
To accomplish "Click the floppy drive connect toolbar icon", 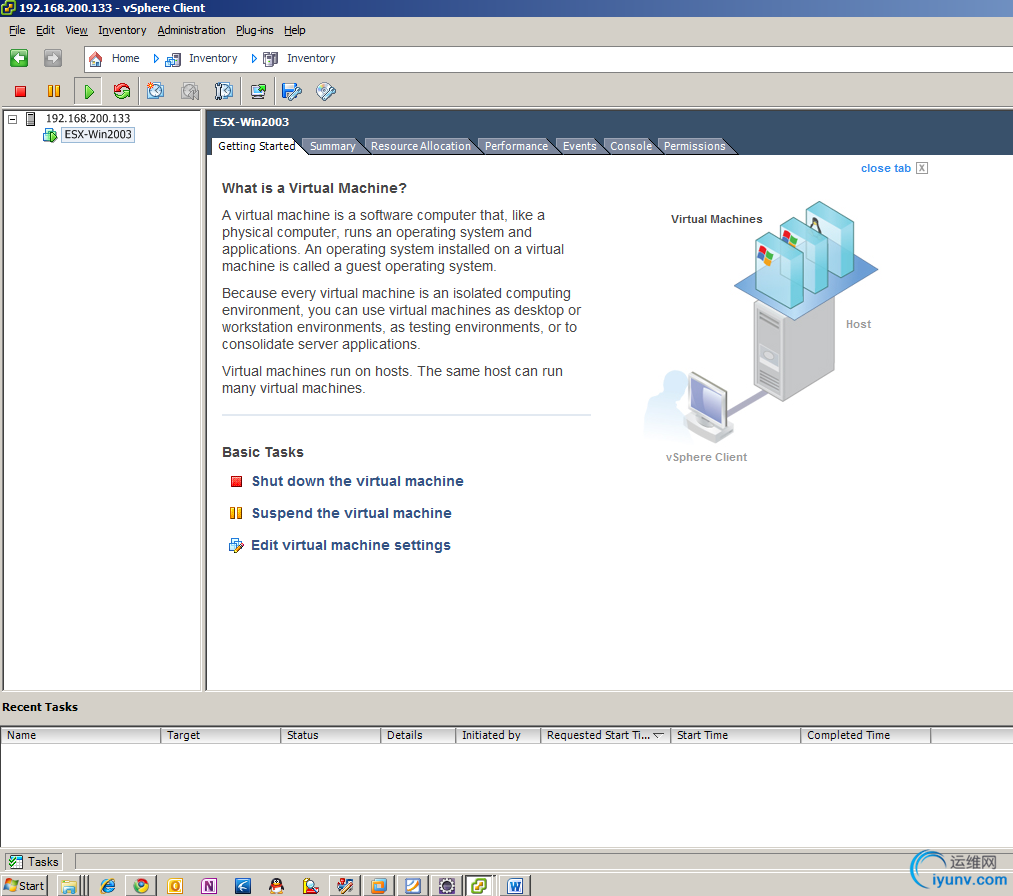I will [292, 91].
